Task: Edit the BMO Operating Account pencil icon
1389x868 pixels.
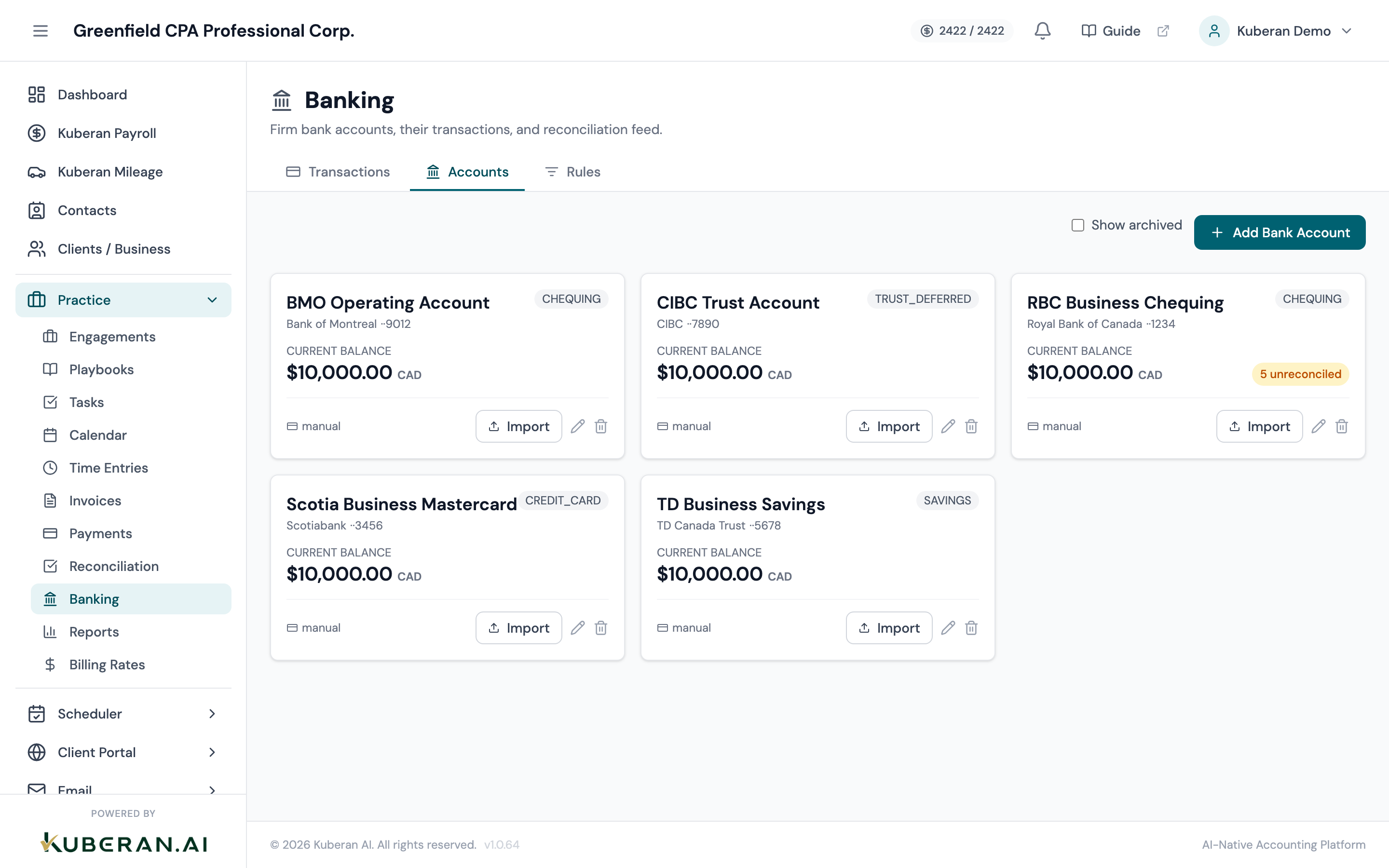Action: [577, 426]
